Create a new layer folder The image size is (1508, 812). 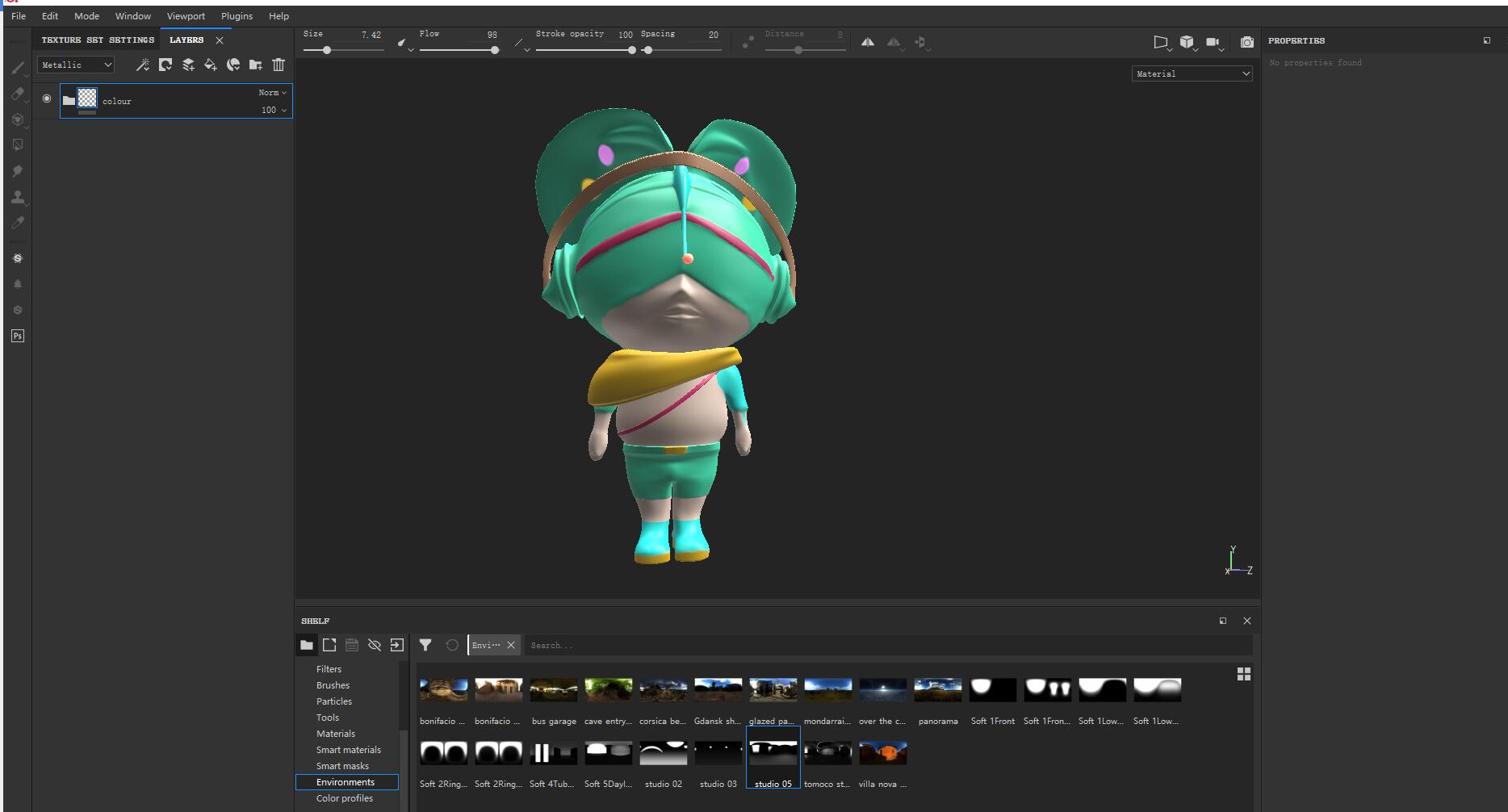256,65
